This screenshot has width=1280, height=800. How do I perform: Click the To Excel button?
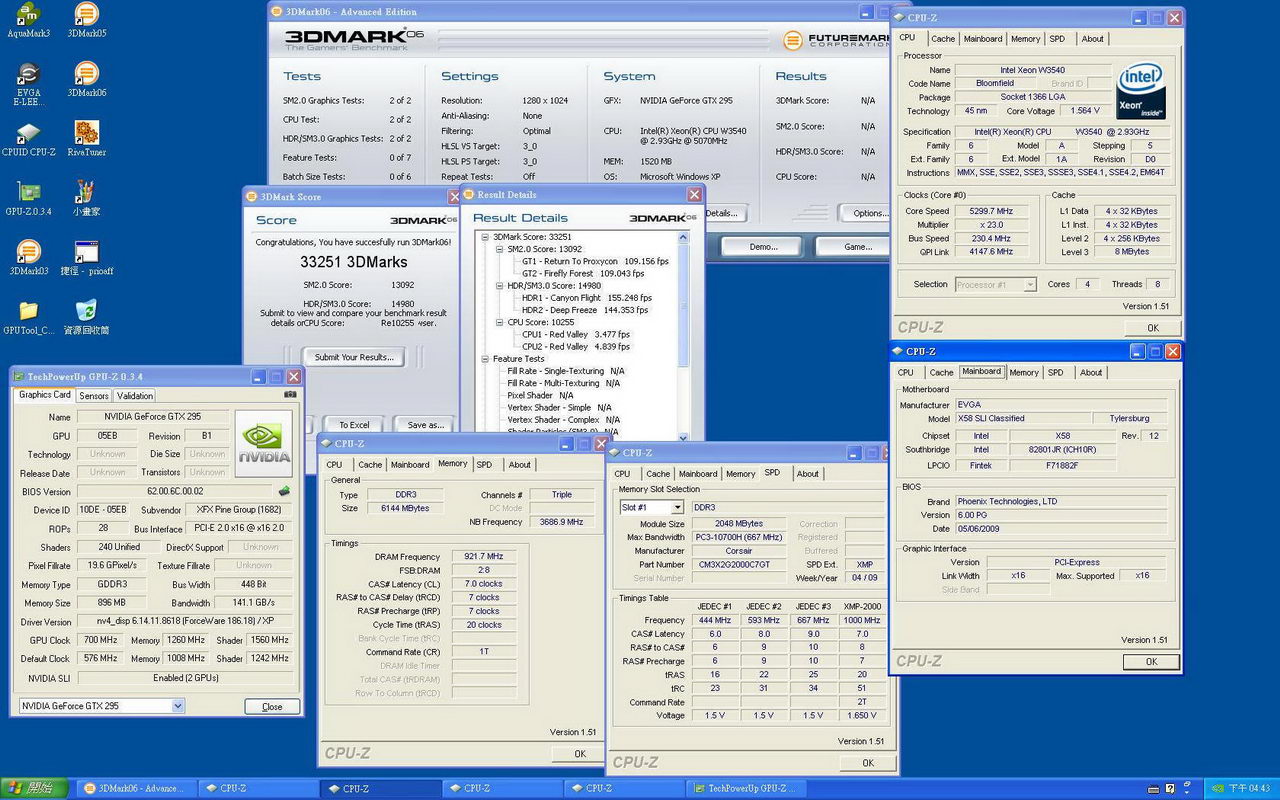pyautogui.click(x=354, y=425)
